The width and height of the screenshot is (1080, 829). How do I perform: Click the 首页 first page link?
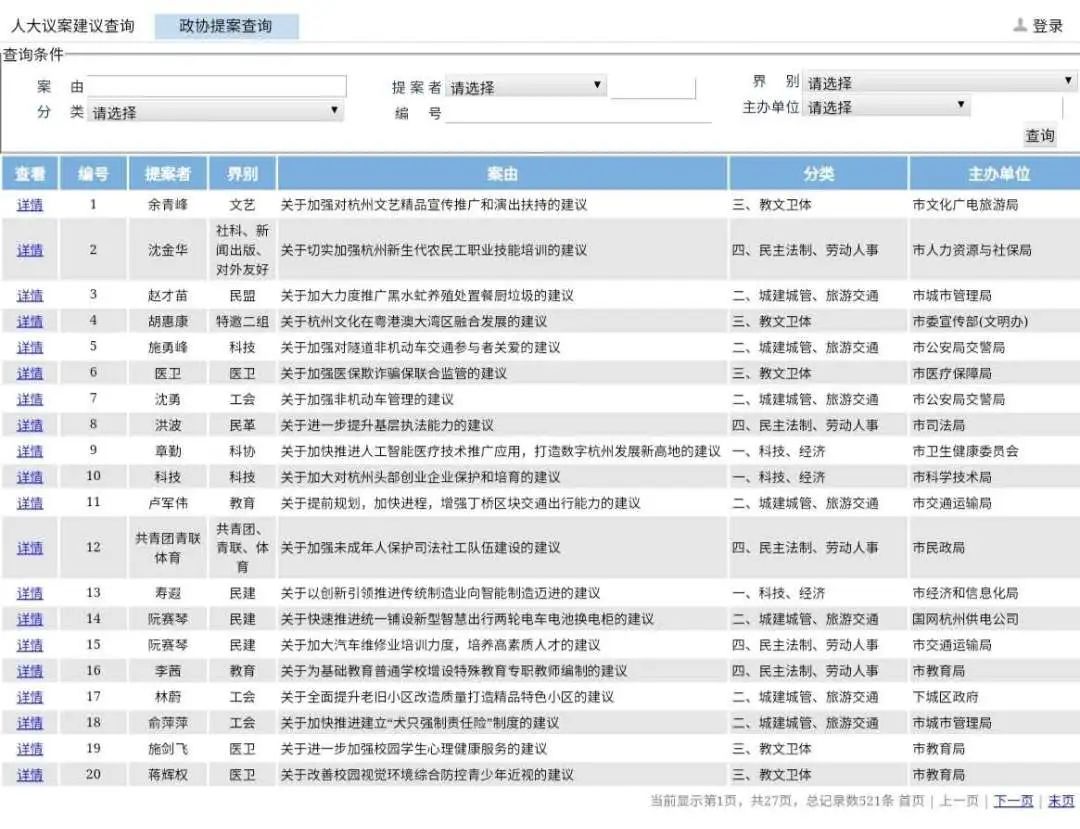click(911, 801)
